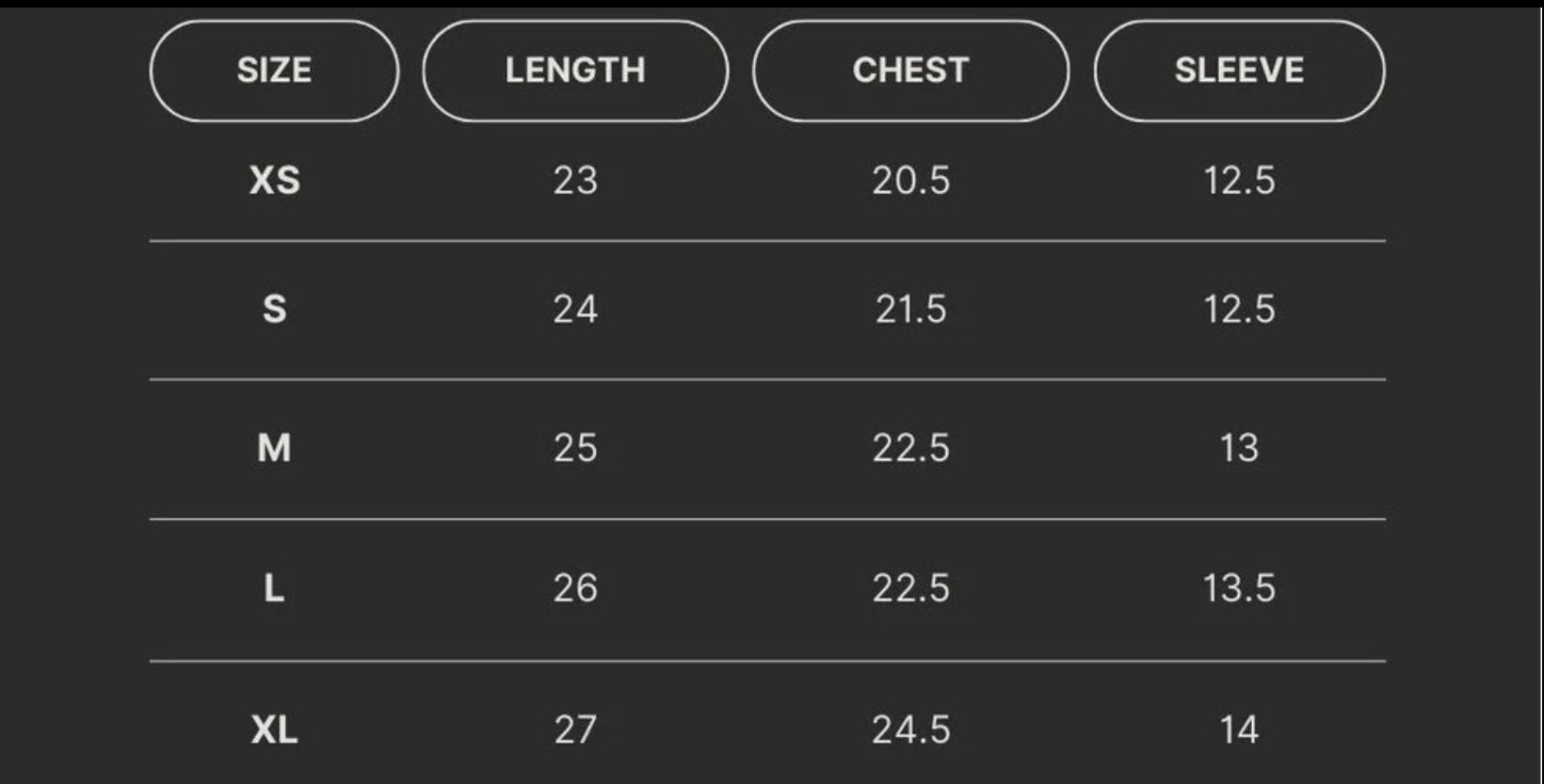Click XS chest value 20.5
Viewport: 1544px width, 784px height.
(x=910, y=180)
